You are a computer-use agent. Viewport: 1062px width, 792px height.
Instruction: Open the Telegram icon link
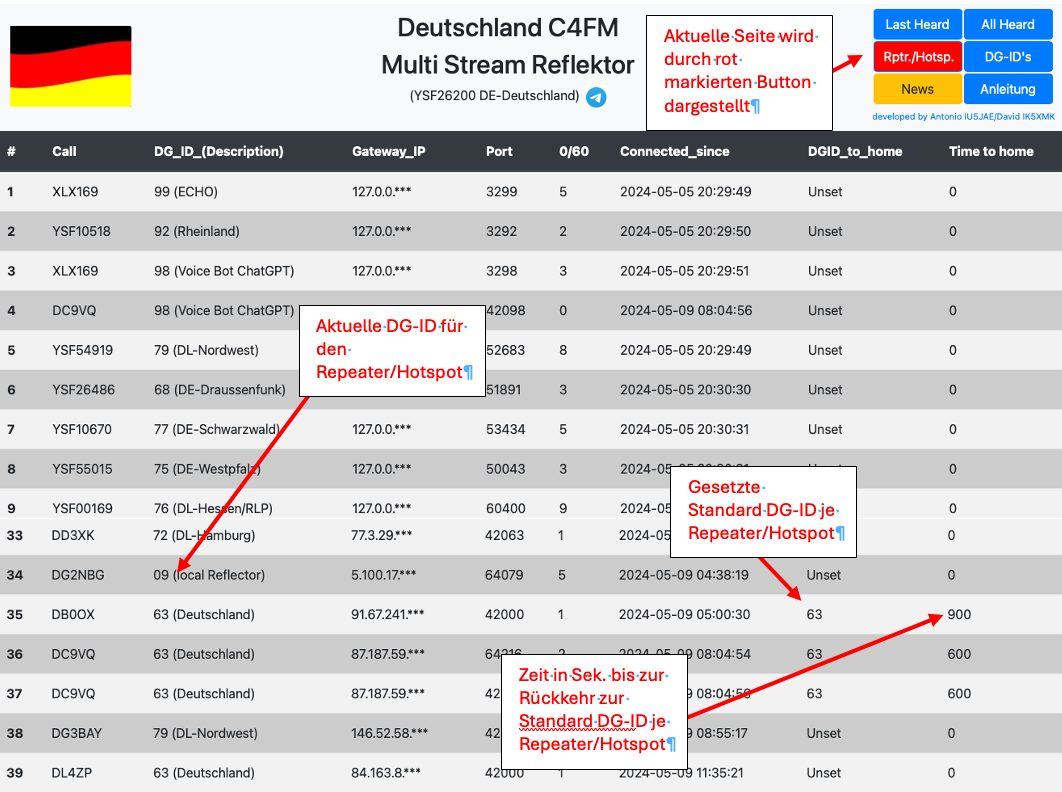pos(596,98)
